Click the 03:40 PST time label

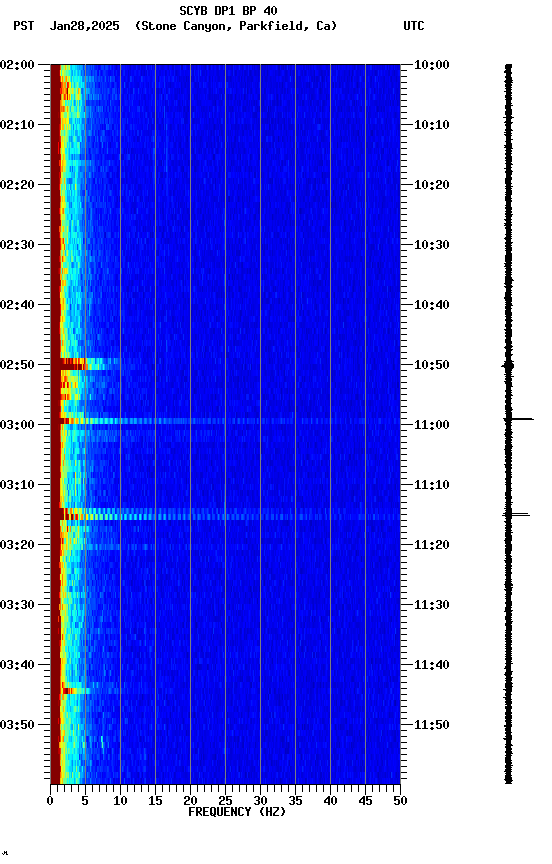click(x=17, y=665)
